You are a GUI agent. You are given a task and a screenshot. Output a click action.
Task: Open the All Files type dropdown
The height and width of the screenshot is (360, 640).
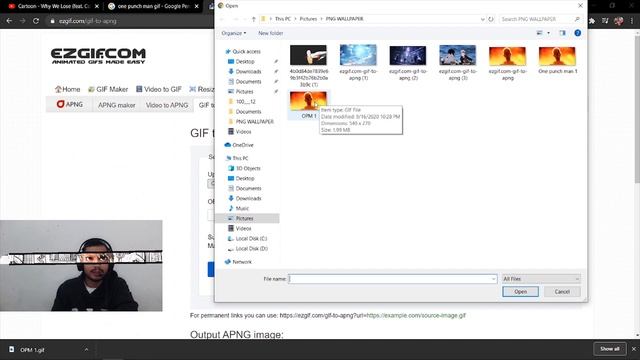tap(541, 279)
